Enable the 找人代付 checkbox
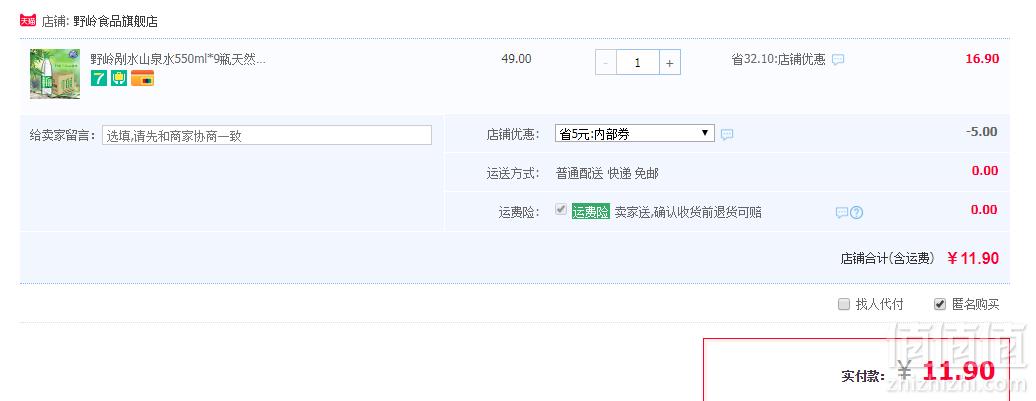 [844, 304]
